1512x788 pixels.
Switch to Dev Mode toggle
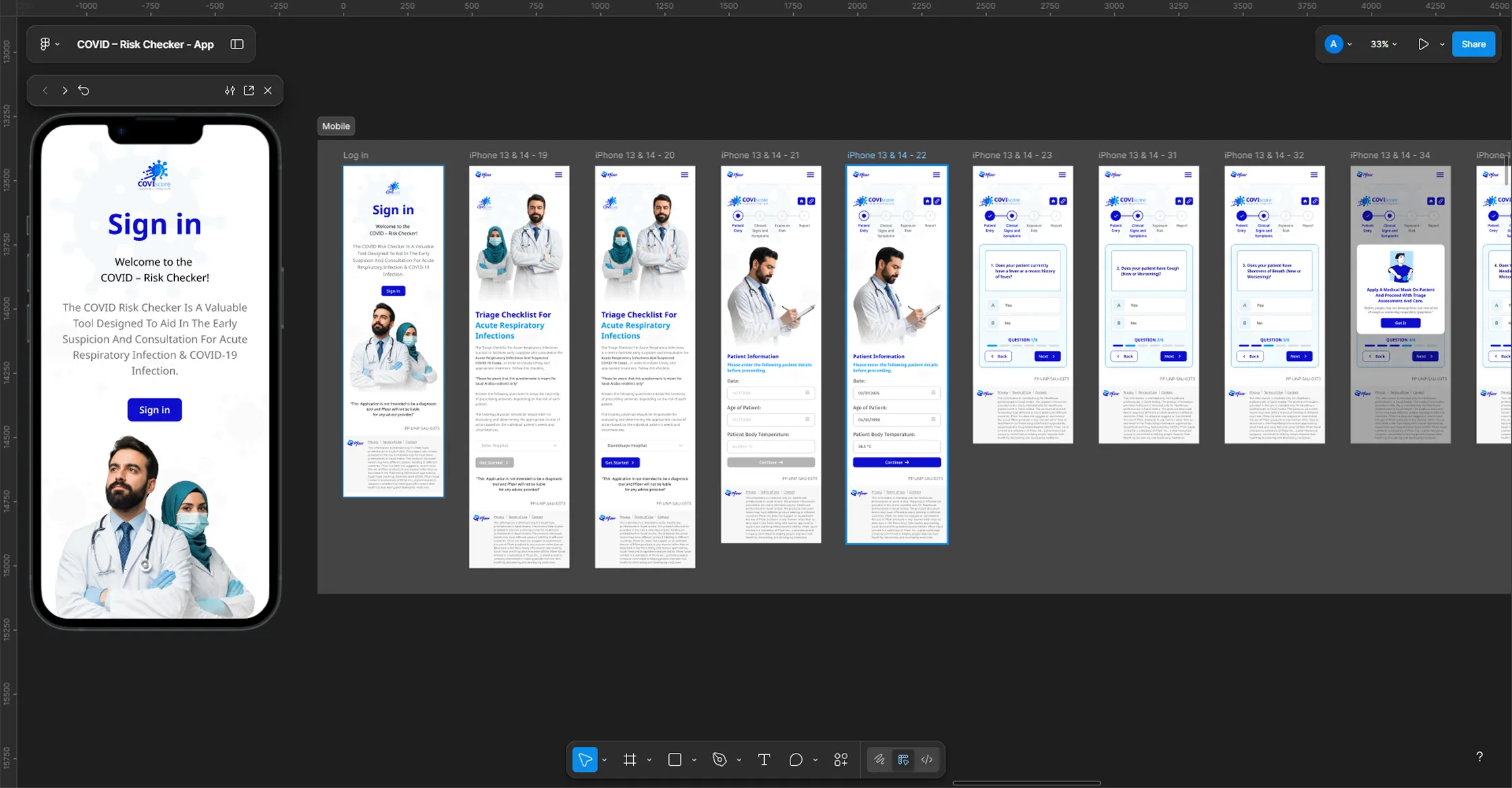(927, 760)
